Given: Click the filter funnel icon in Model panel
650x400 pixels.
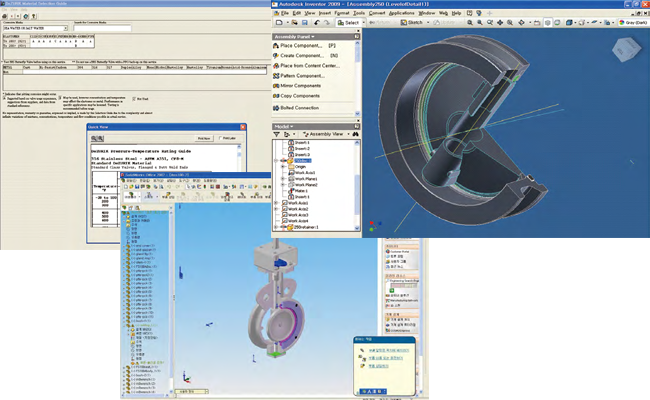Looking at the screenshot, I should pyautogui.click(x=276, y=134).
